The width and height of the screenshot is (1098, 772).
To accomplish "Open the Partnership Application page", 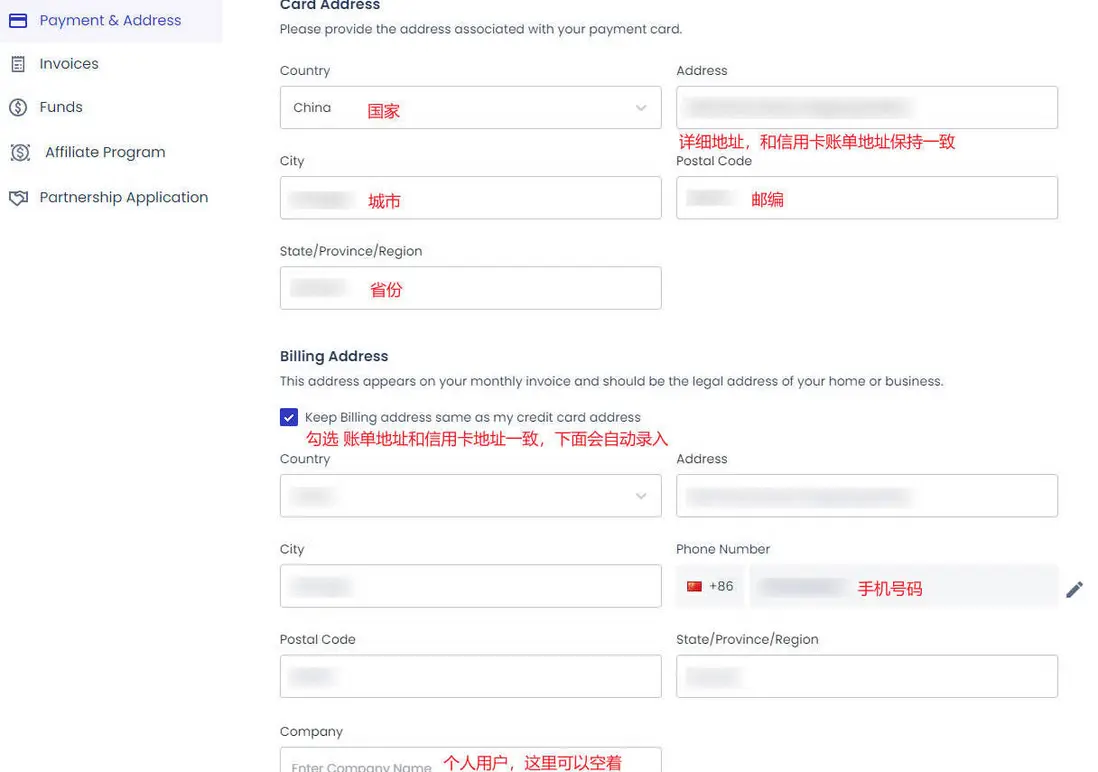I will pos(126,197).
